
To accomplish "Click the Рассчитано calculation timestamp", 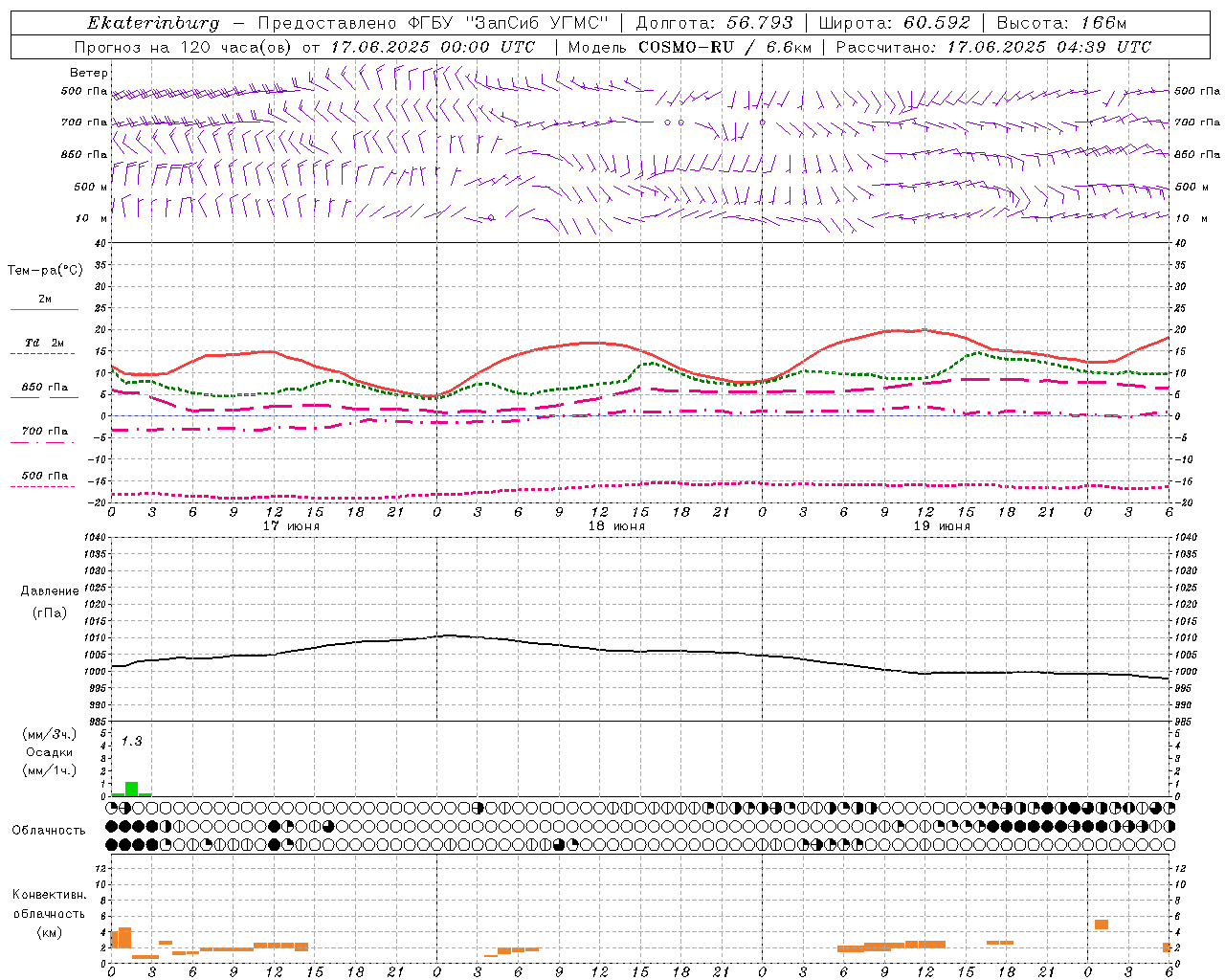I will pos(993,47).
